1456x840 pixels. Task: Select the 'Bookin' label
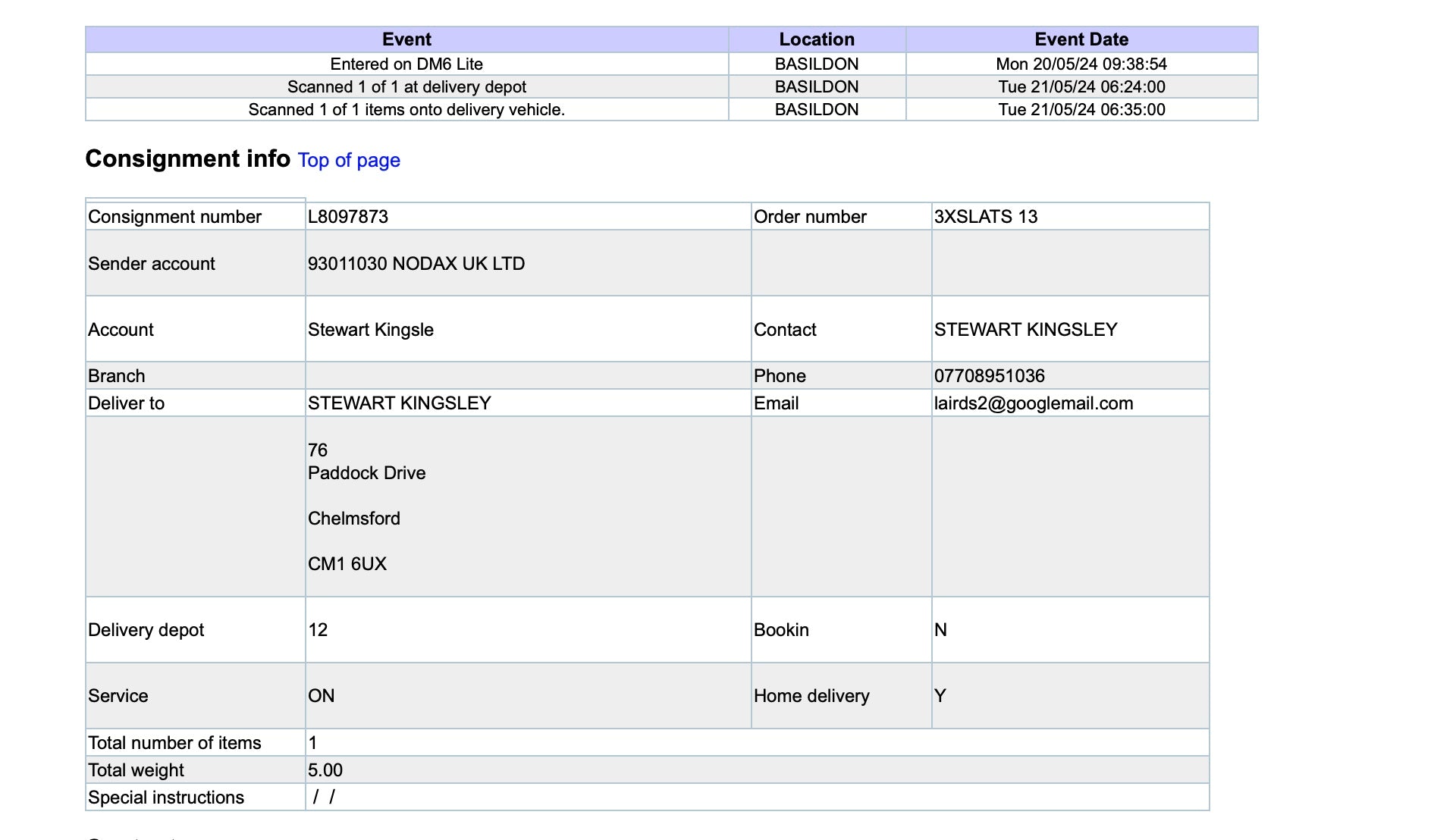pos(781,630)
